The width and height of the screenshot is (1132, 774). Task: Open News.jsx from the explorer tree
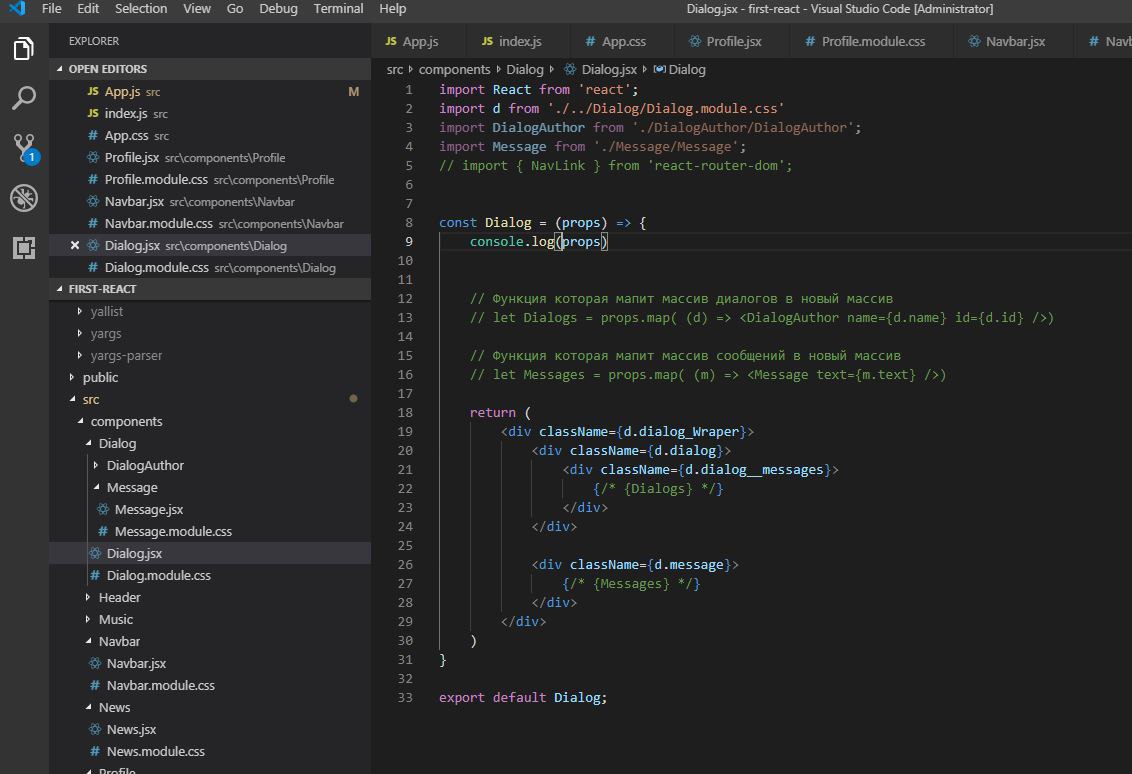pyautogui.click(x=131, y=729)
